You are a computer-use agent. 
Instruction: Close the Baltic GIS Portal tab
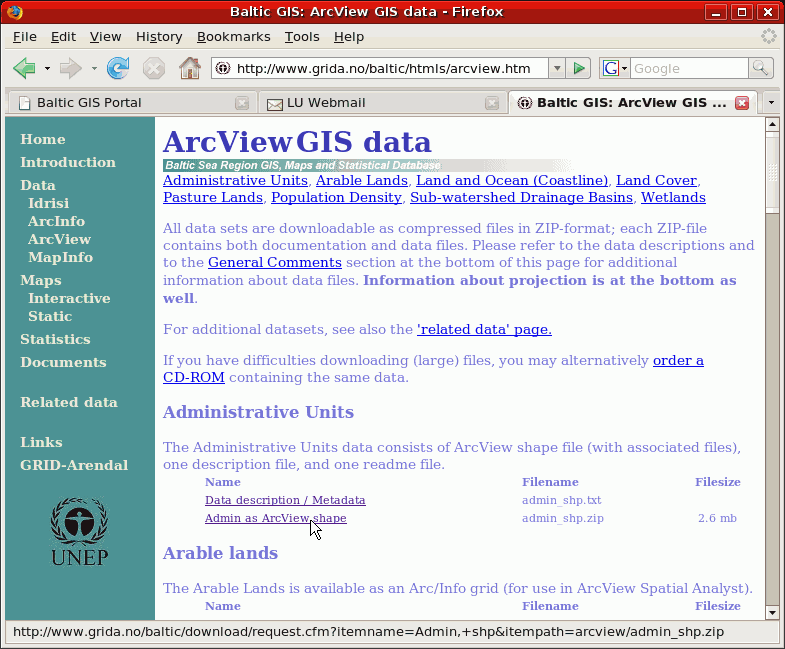242,103
